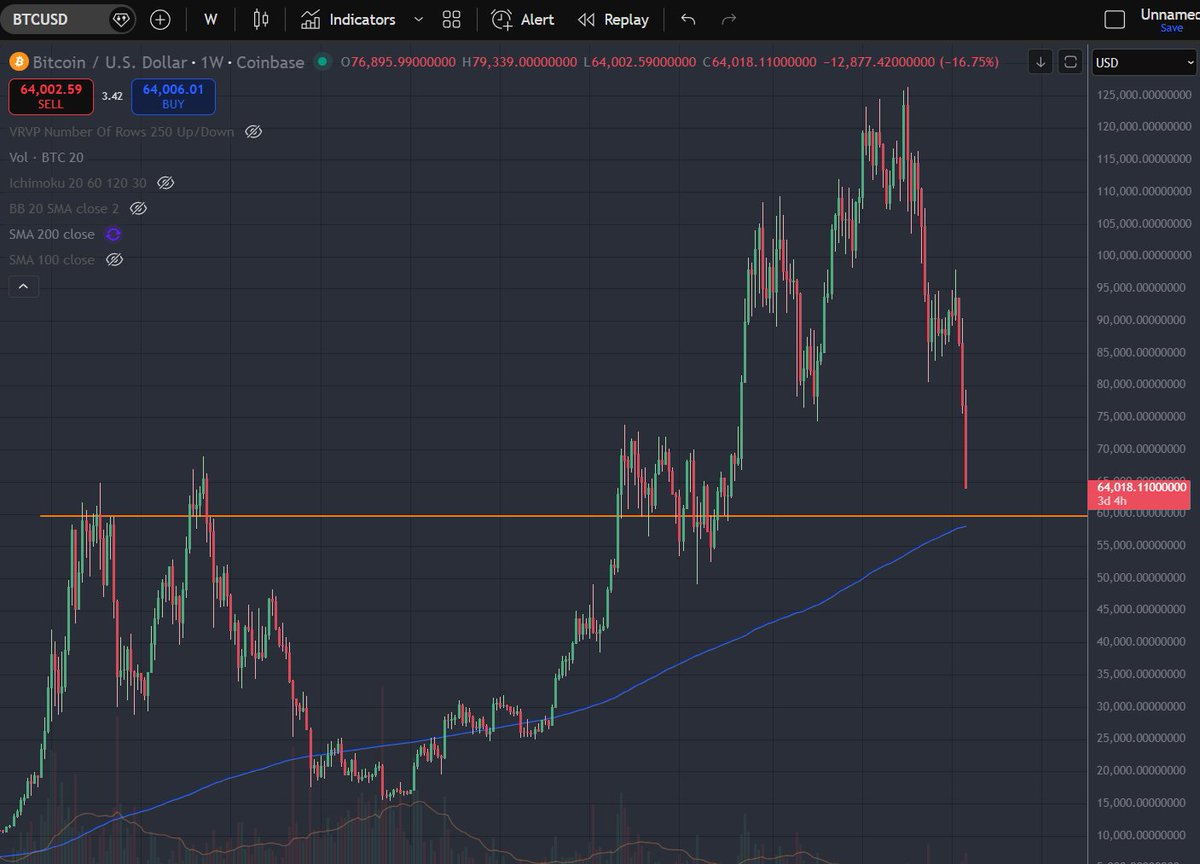Click the low price value L64,002.59
Screen dimensions: 1200x864
[x=640, y=62]
